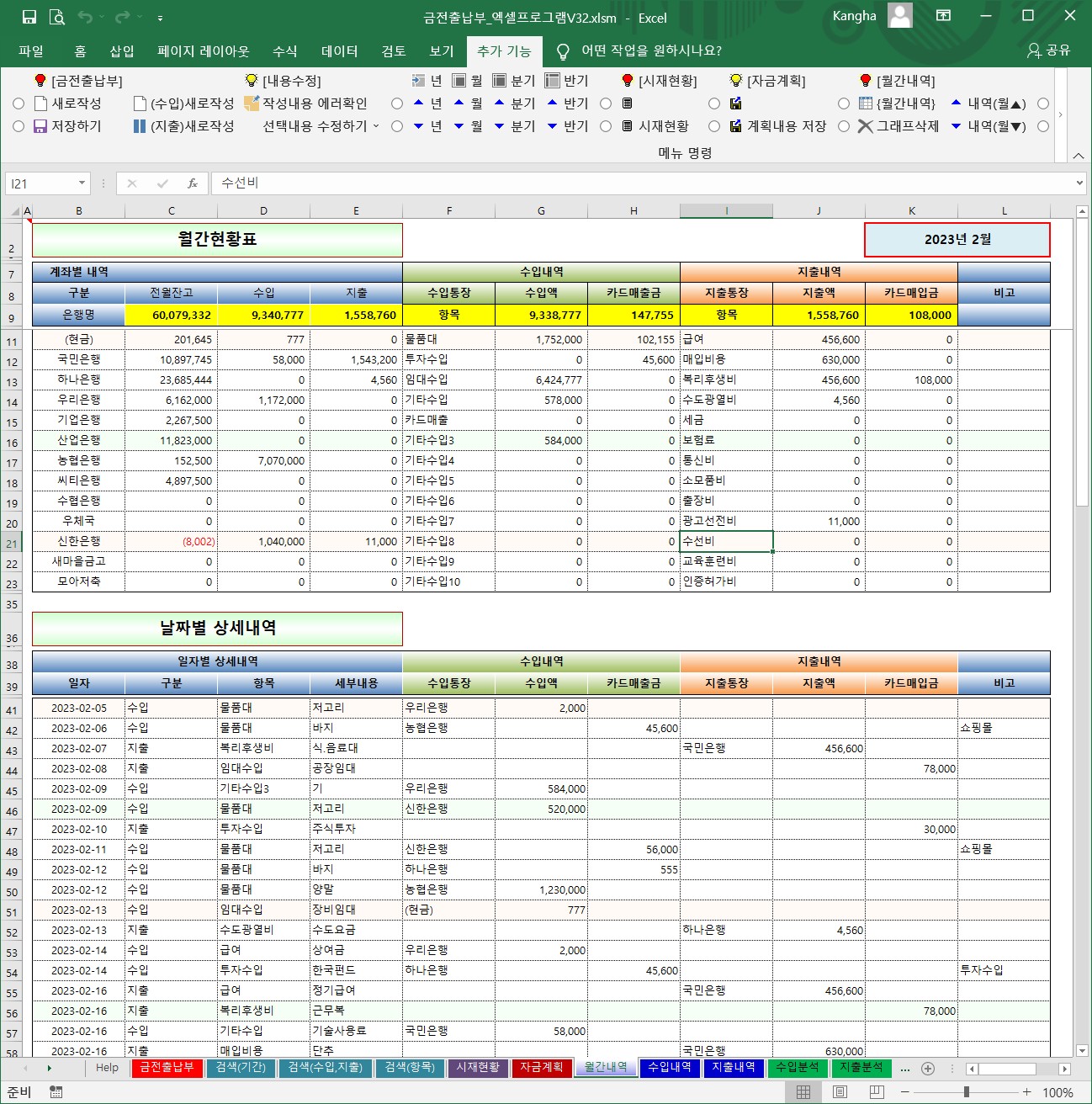Select the radio button before up-arrow 년
The image size is (1092, 1104).
tap(397, 103)
